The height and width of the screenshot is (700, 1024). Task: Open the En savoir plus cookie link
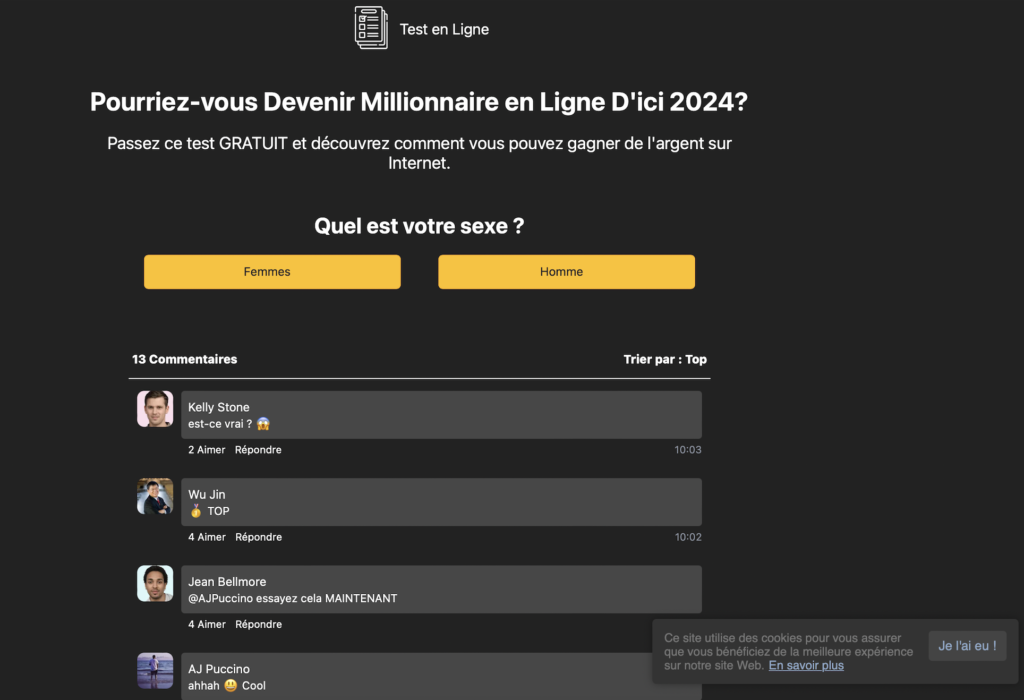click(x=806, y=665)
